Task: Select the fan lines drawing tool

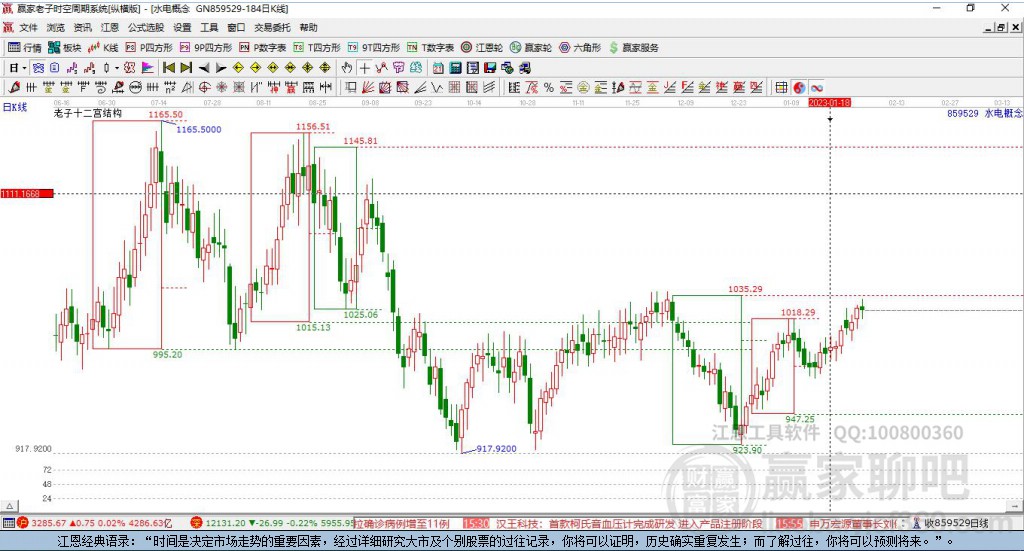Action: tap(368, 87)
